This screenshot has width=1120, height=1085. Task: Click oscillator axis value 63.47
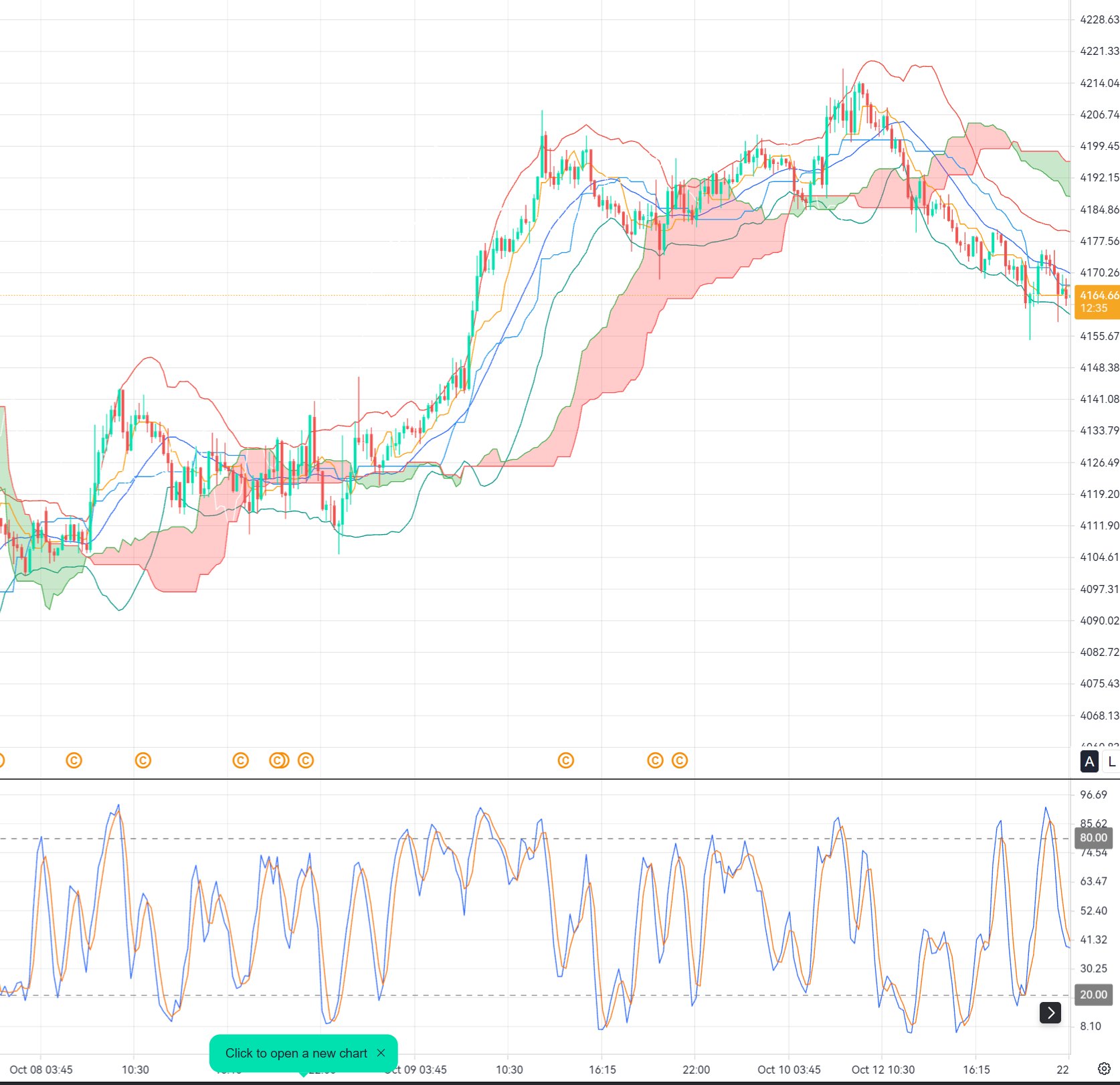(x=1093, y=881)
